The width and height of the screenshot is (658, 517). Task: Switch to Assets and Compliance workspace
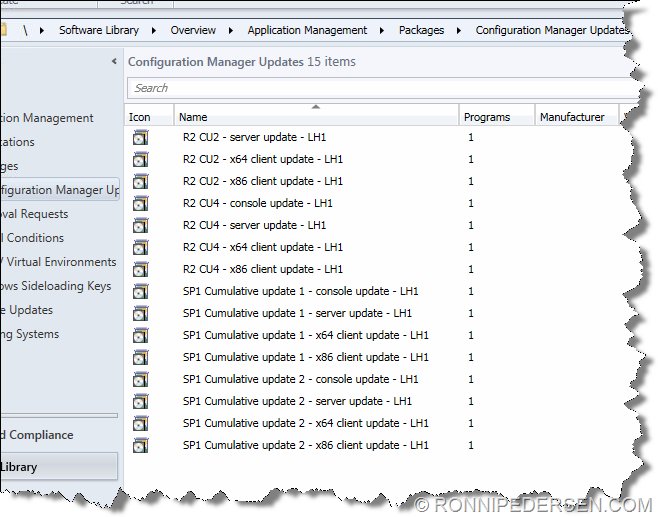[37, 435]
